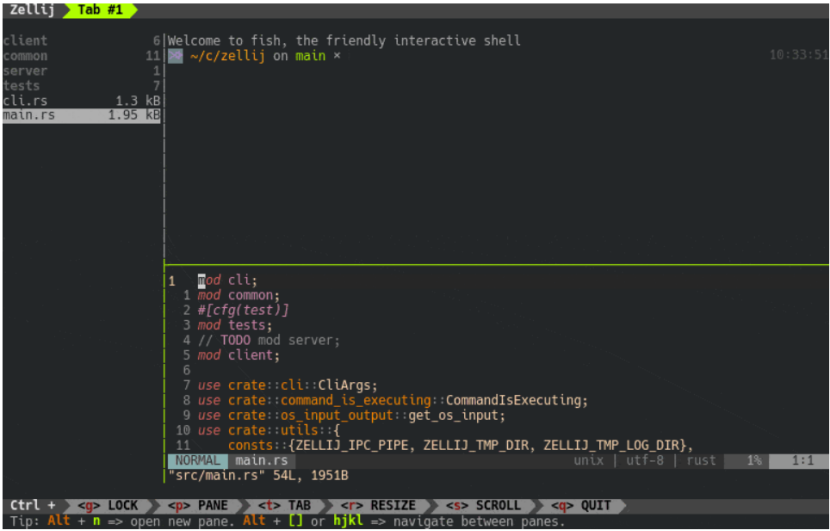830x531 pixels.
Task: Click ZELLIJ_TMP_LOG_DIR constant in line 11
Action: click(x=611, y=446)
